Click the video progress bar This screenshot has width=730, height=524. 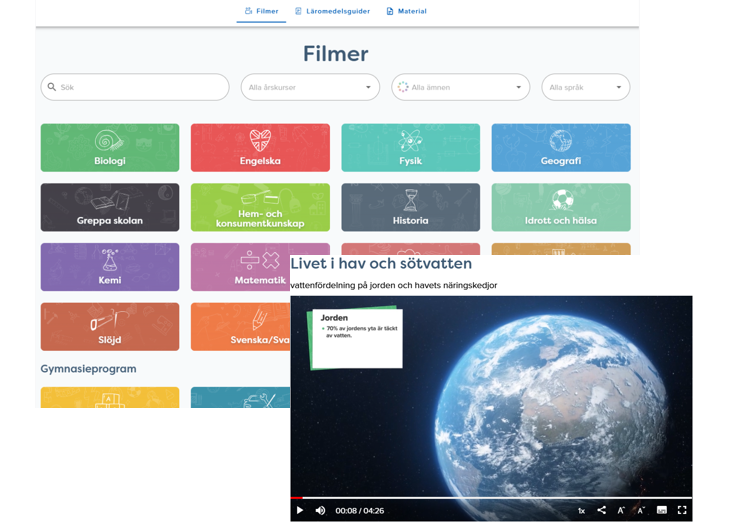pos(490,497)
